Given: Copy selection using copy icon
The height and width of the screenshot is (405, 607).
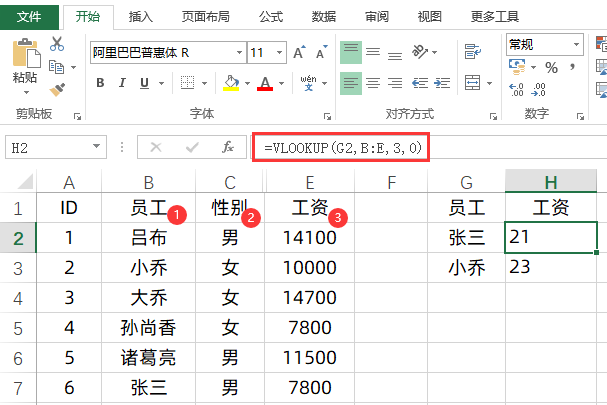Looking at the screenshot, I should [57, 67].
